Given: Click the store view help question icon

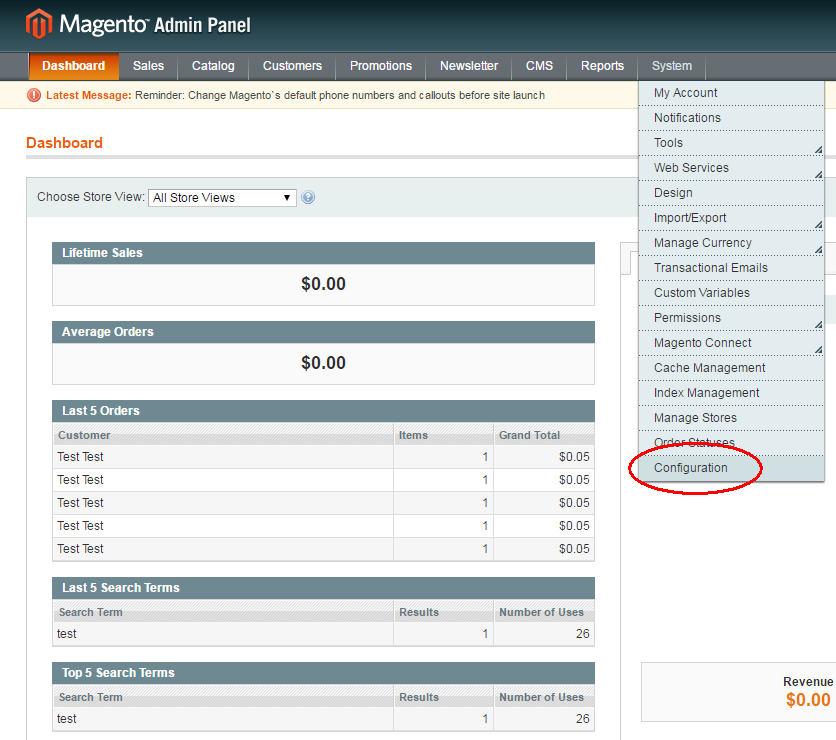Looking at the screenshot, I should (308, 197).
